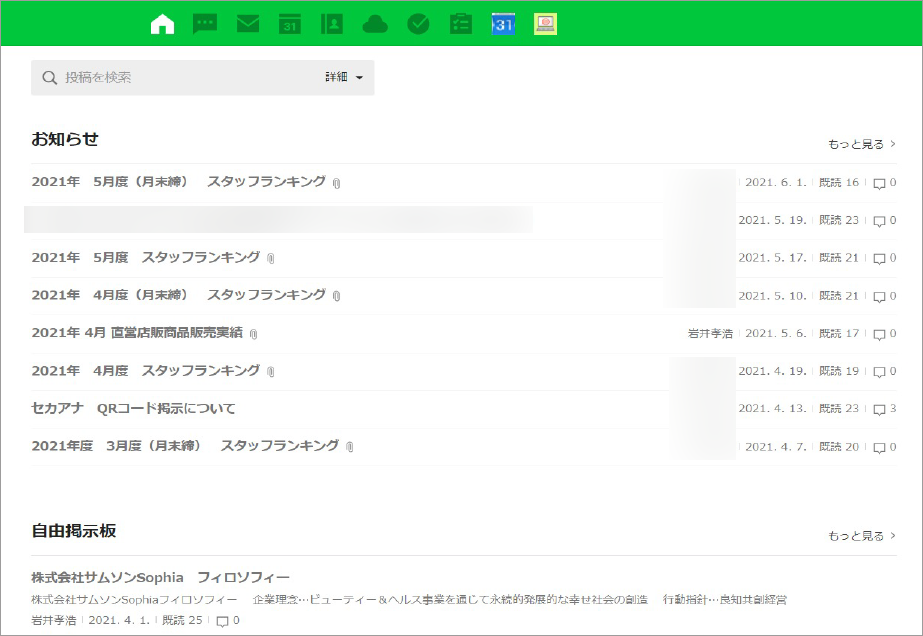The image size is (923, 636).
Task: Expand the 詳細 search options dropdown
Action: coord(343,77)
